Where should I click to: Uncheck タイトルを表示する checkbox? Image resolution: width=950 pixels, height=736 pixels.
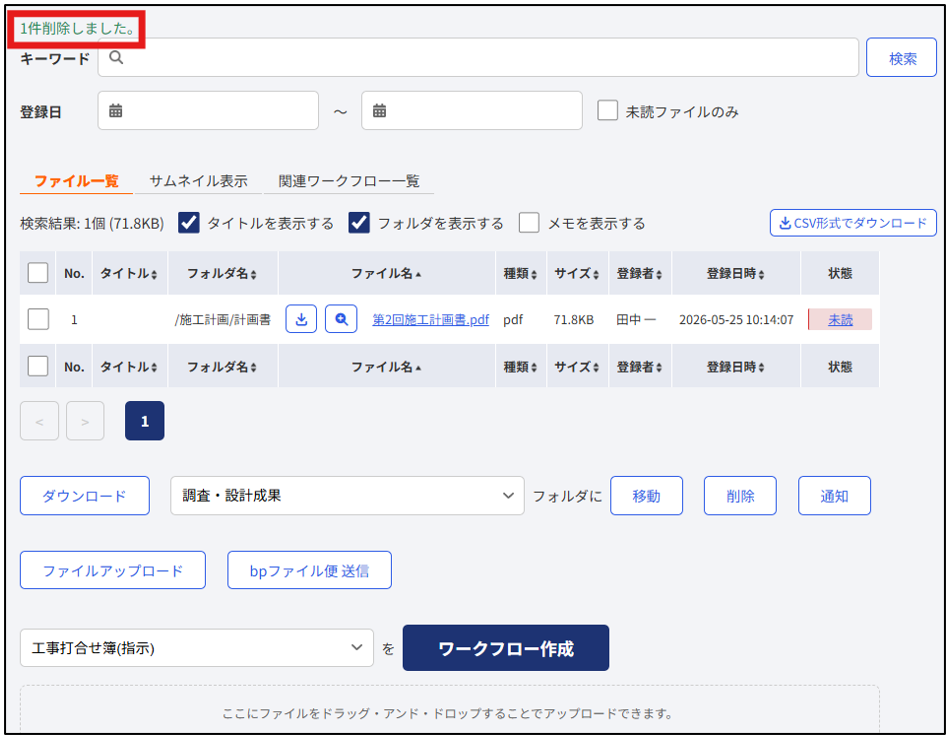click(x=189, y=223)
